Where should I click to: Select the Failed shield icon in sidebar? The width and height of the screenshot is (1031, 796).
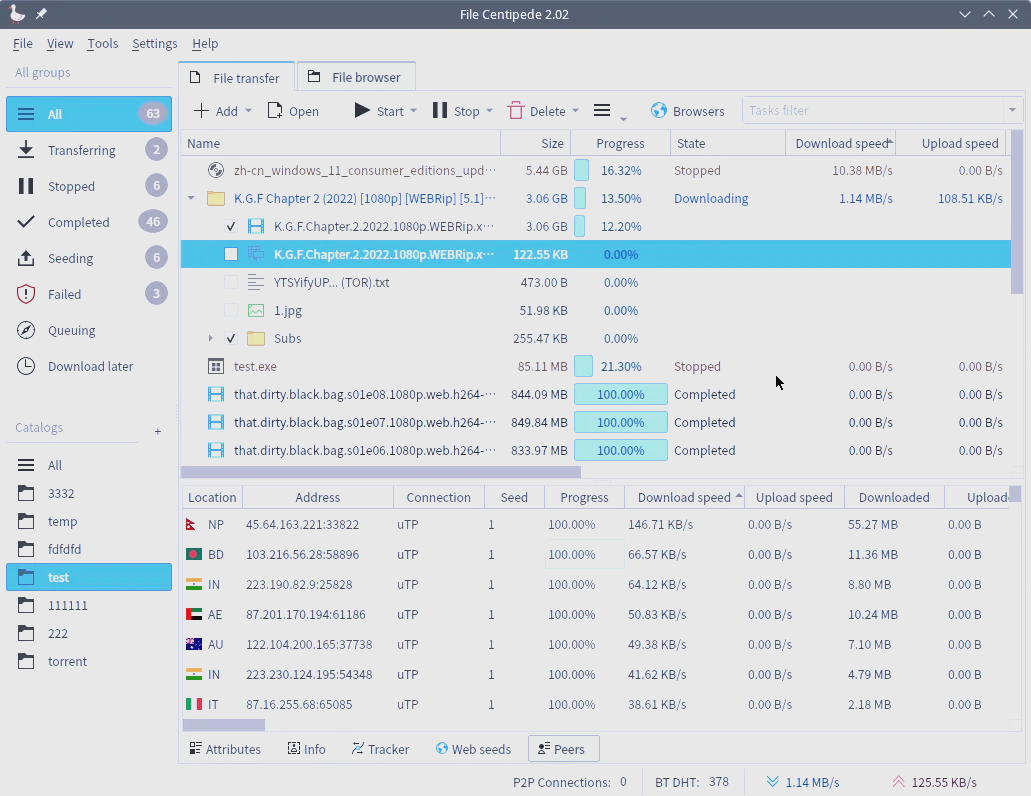[x=27, y=294]
